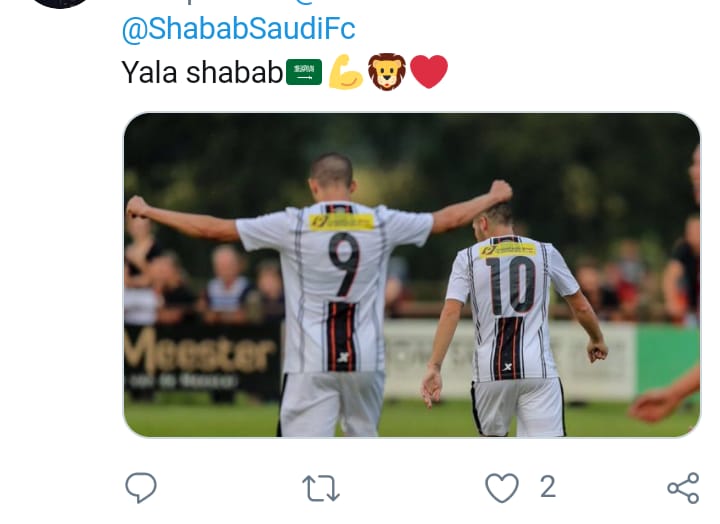720x524 pixels.
Task: Open the @ShababSaudiFc mention link
Action: click(x=238, y=28)
